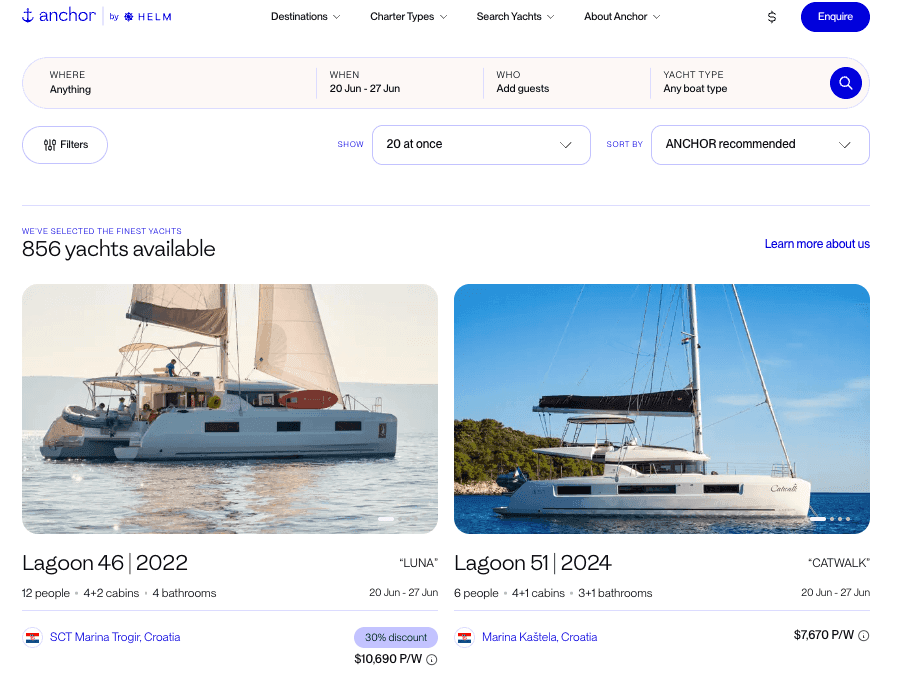Viewport: 908px width, 679px height.
Task: Open the Lagoon 46 Luna yacht photo
Action: [230, 409]
